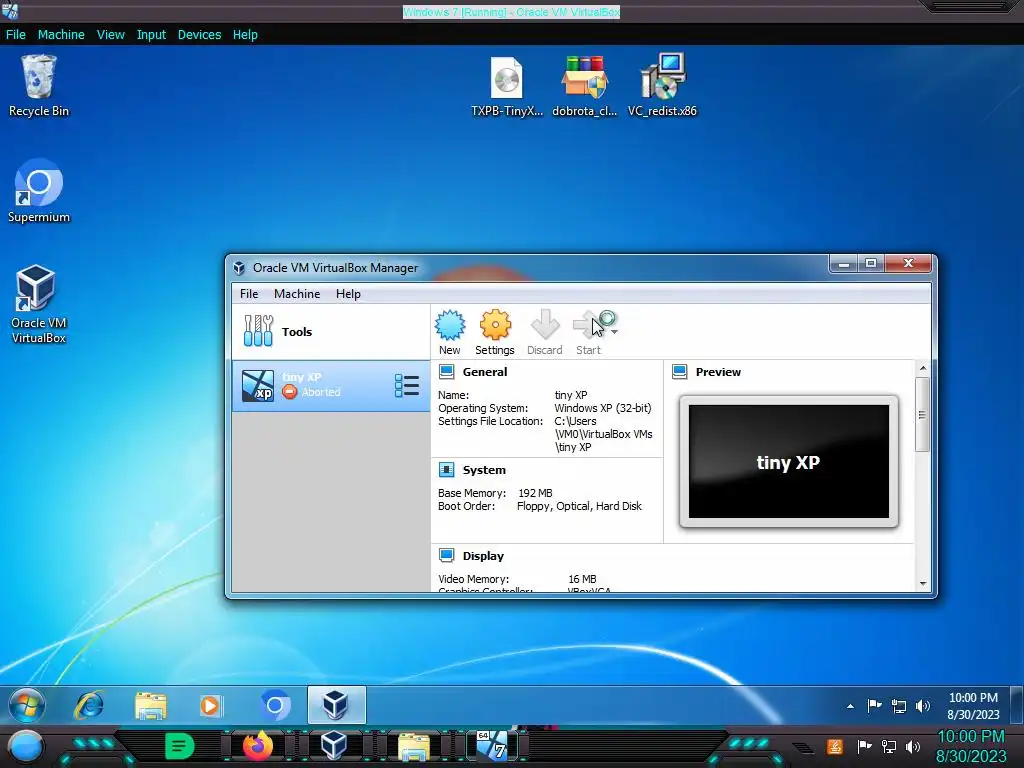Select the tiny XP virtual machine entry
Viewport: 1024px width, 768px height.
click(x=331, y=385)
